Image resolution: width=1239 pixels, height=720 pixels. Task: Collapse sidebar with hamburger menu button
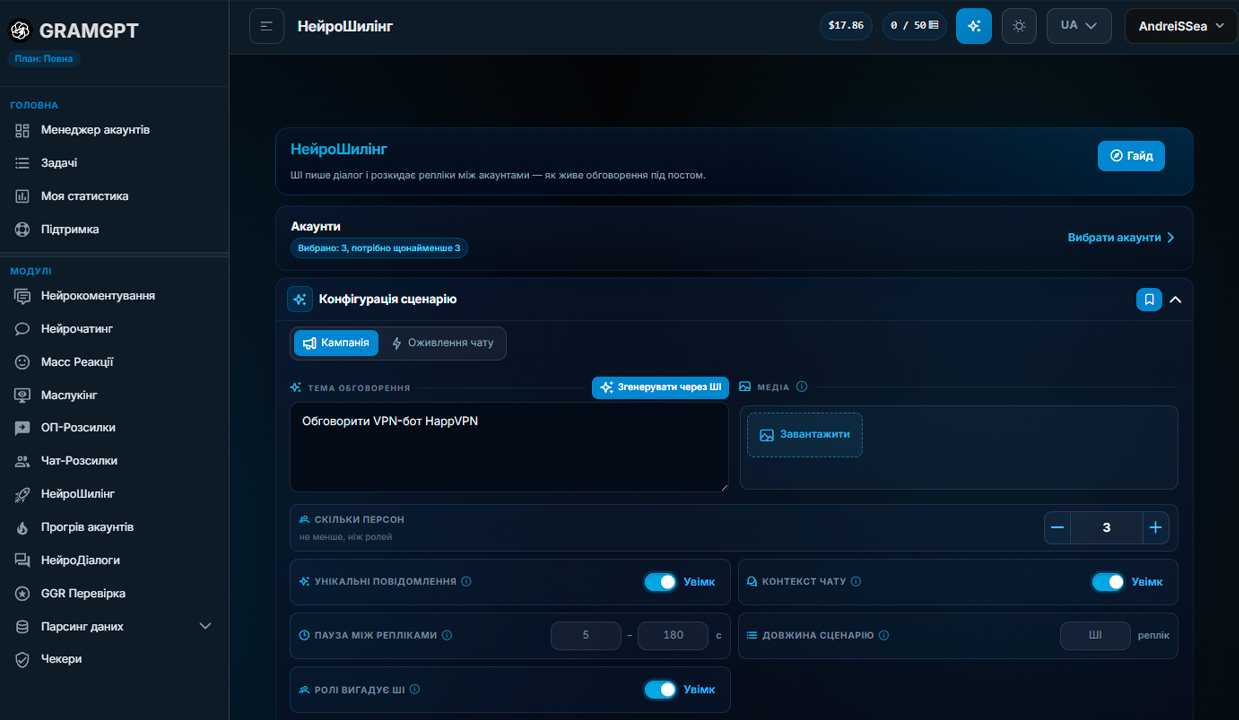[266, 26]
